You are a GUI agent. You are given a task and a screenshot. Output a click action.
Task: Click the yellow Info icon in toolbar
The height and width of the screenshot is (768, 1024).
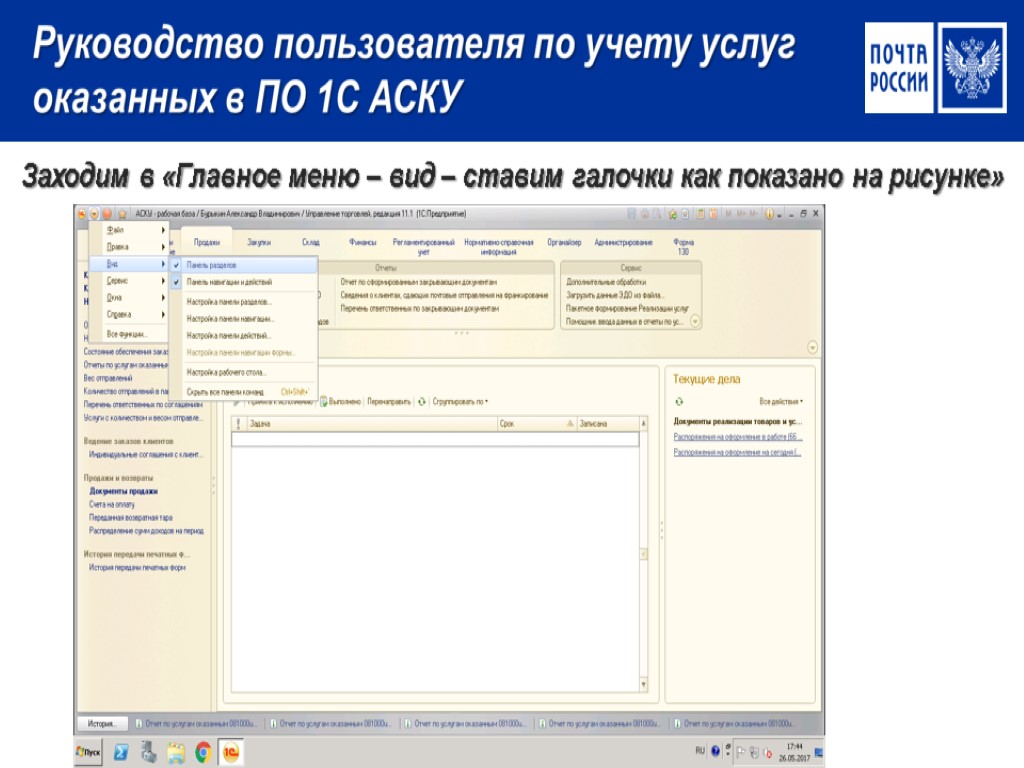click(769, 214)
